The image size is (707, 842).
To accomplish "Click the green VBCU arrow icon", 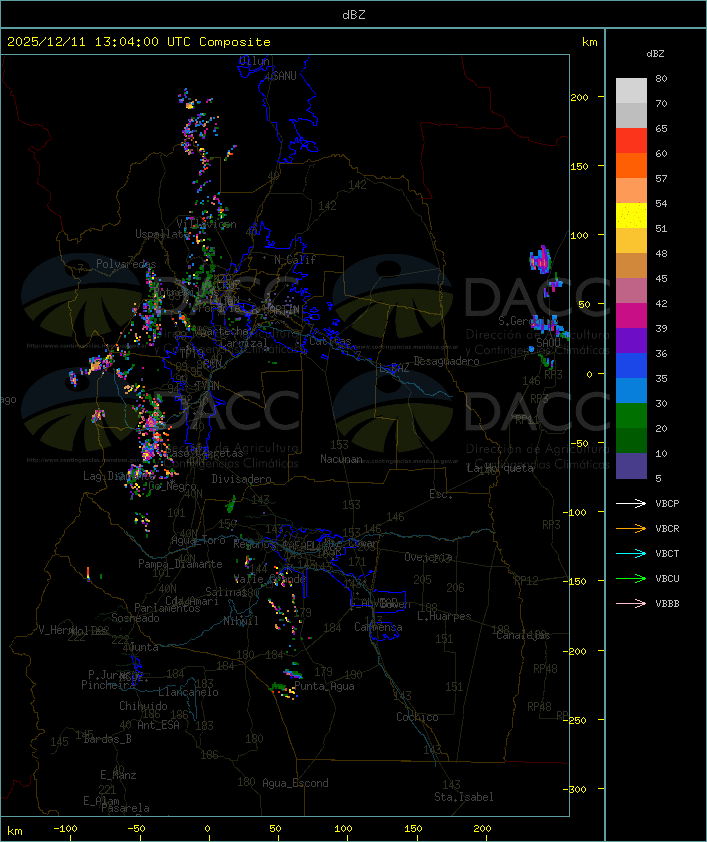I will click(631, 578).
